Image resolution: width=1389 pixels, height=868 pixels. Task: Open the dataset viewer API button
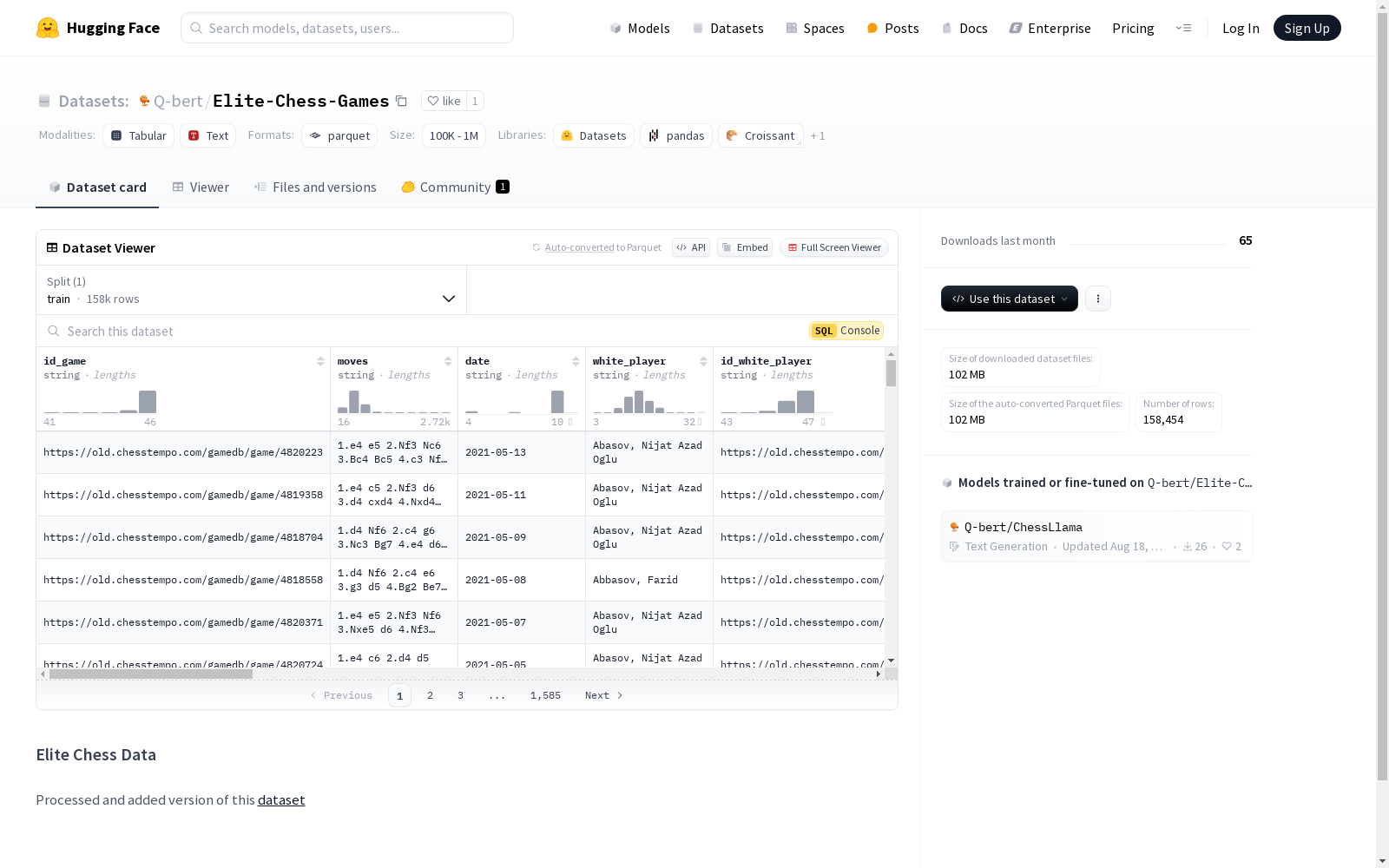coord(691,247)
